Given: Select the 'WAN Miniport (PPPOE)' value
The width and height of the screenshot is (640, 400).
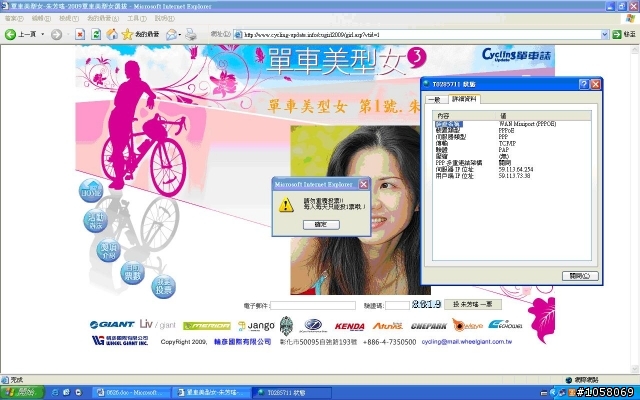Looking at the screenshot, I should (x=527, y=124).
